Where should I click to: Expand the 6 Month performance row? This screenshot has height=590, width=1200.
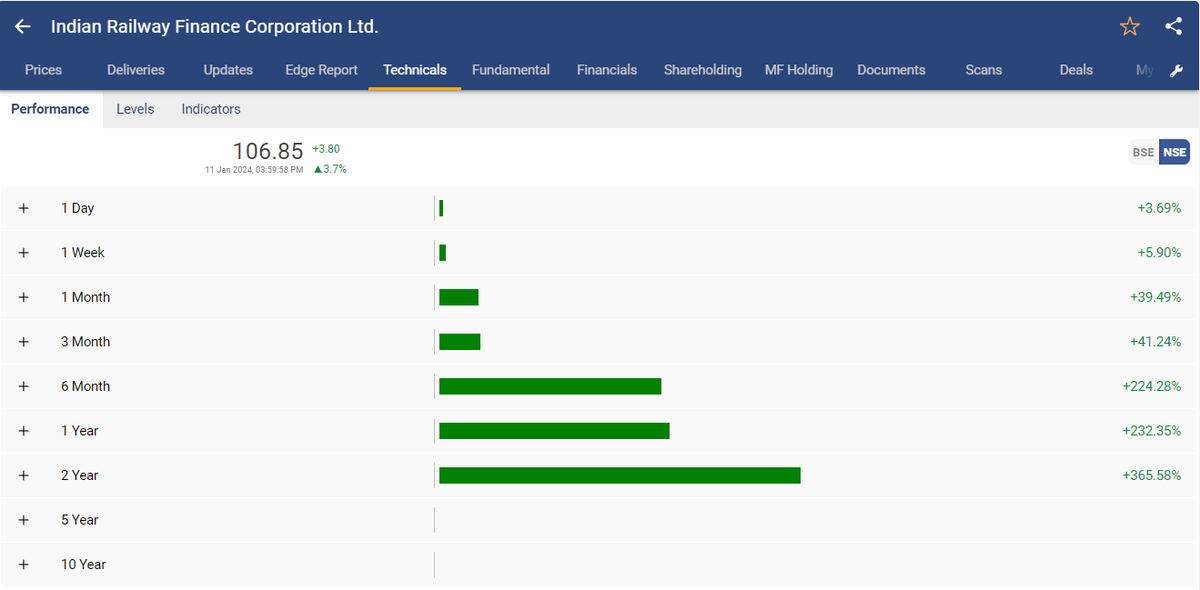[x=24, y=386]
